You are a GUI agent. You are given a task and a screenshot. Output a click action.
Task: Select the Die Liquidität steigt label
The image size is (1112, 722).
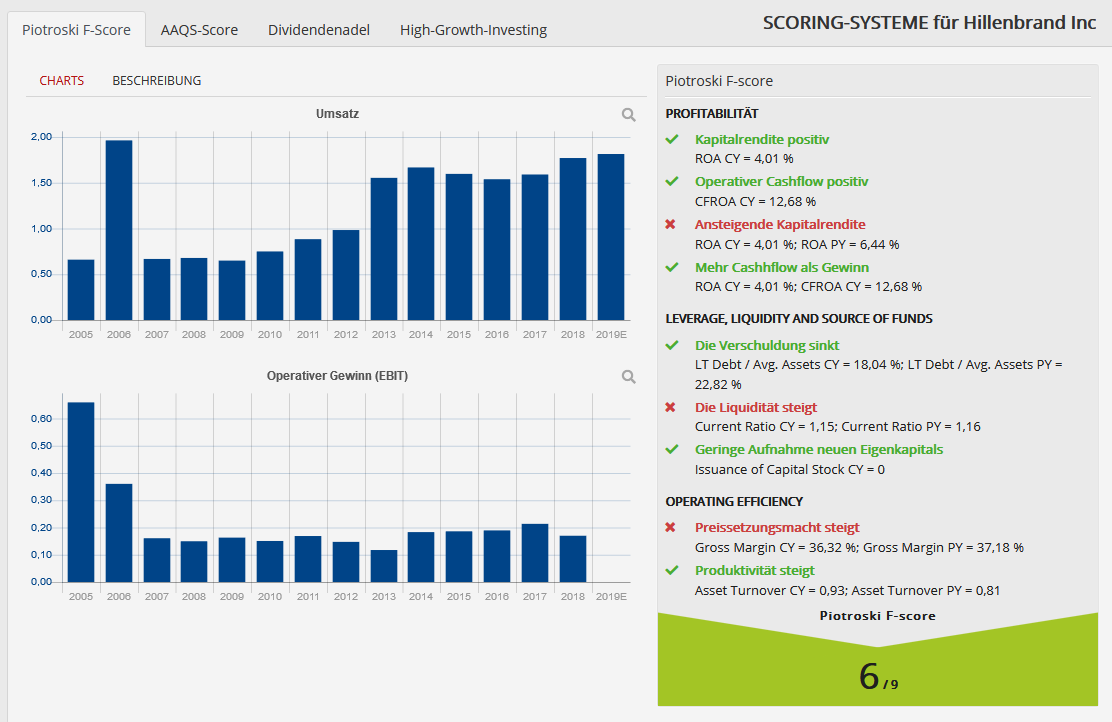click(x=756, y=408)
